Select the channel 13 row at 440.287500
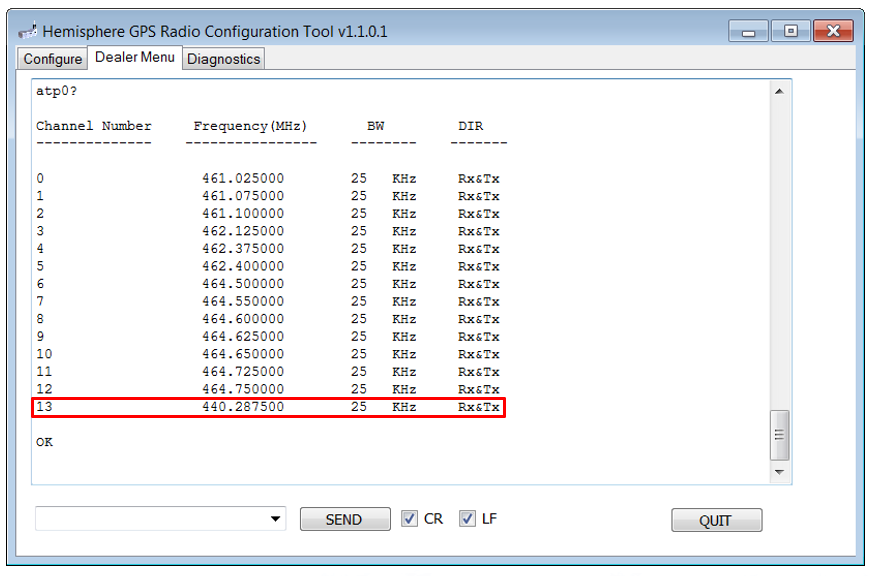 pyautogui.click(x=268, y=407)
